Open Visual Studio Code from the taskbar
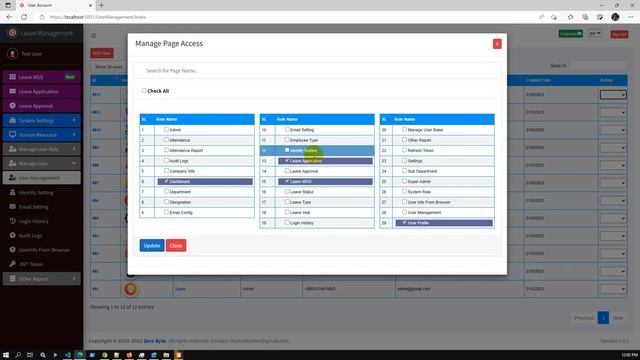640x360 pixels. 67,355
